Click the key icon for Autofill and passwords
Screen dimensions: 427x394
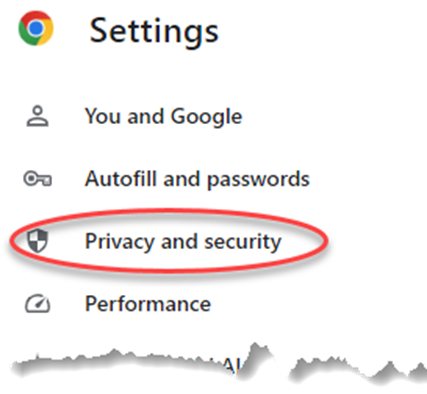[37, 179]
